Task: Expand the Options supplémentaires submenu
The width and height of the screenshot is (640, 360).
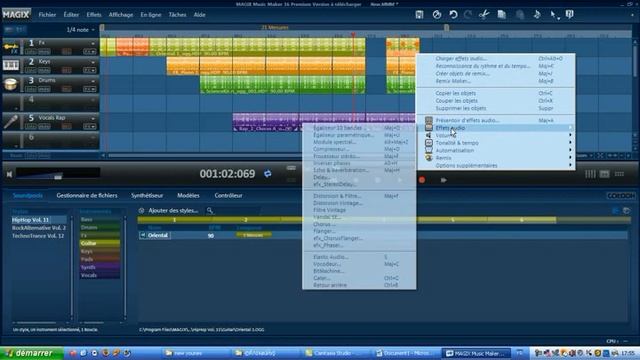Action: 496,165
